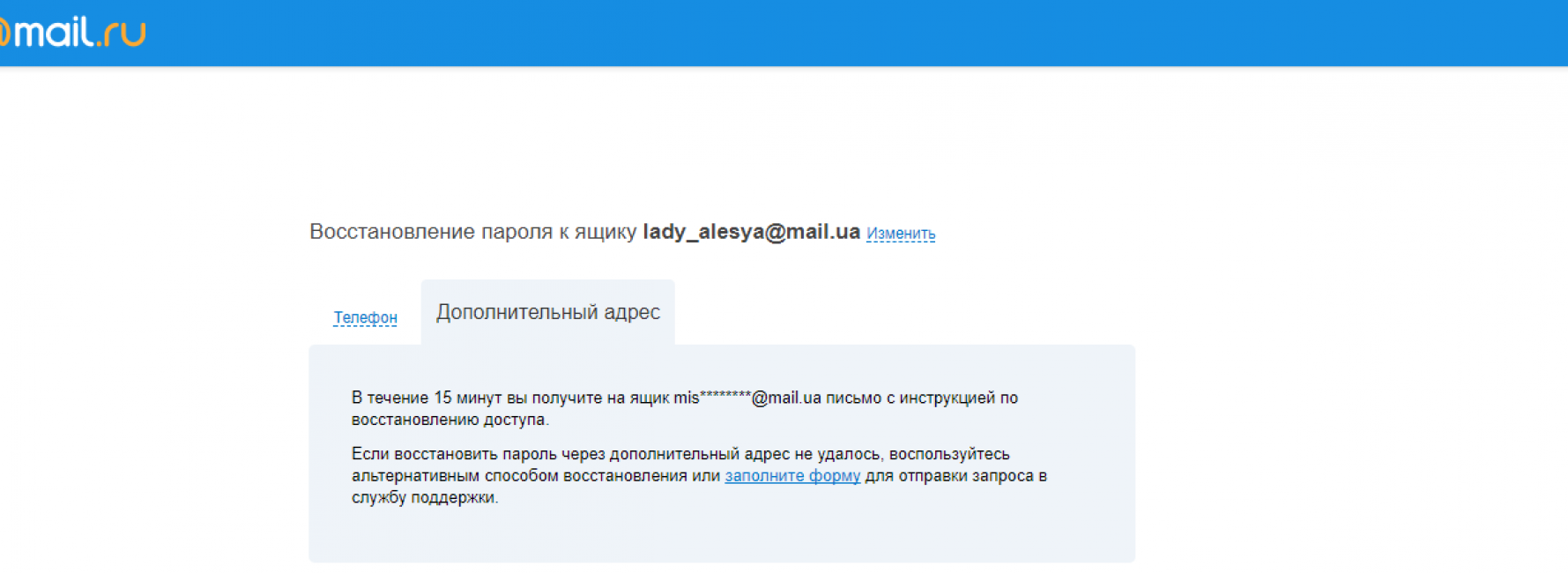Image resolution: width=1568 pixels, height=573 pixels.
Task: Open the 'заполните форму' support link
Action: (791, 476)
